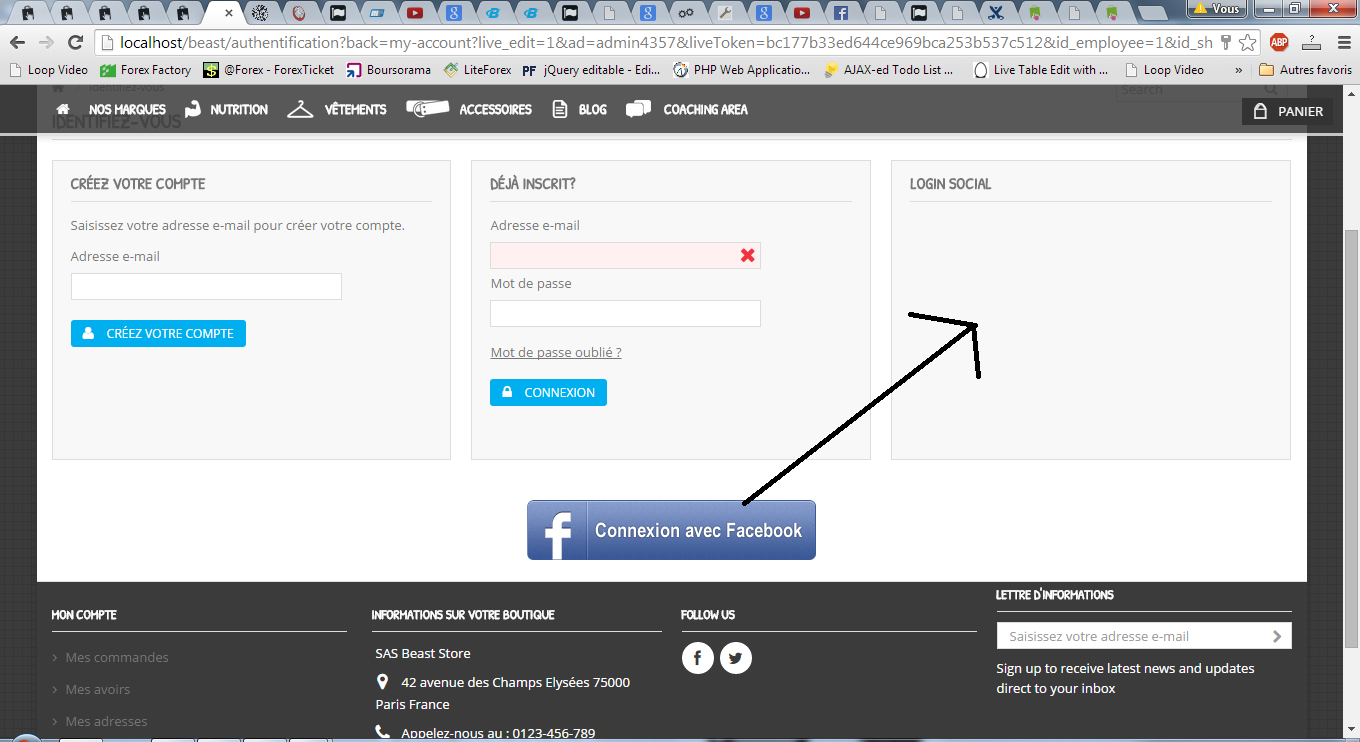Open the AJAX-ed Todo List bookmark
Viewport: 1360px width, 742px height.
(889, 70)
